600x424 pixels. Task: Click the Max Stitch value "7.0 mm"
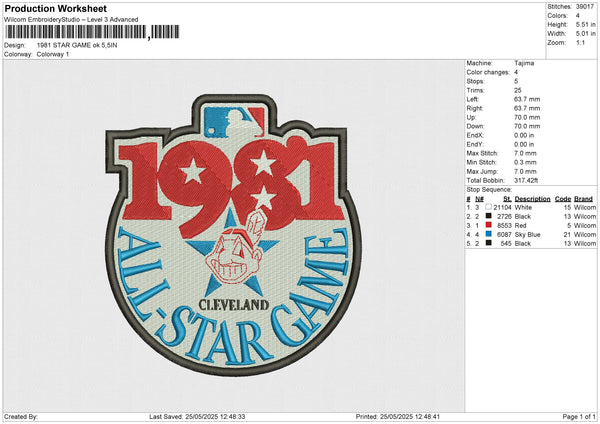525,153
